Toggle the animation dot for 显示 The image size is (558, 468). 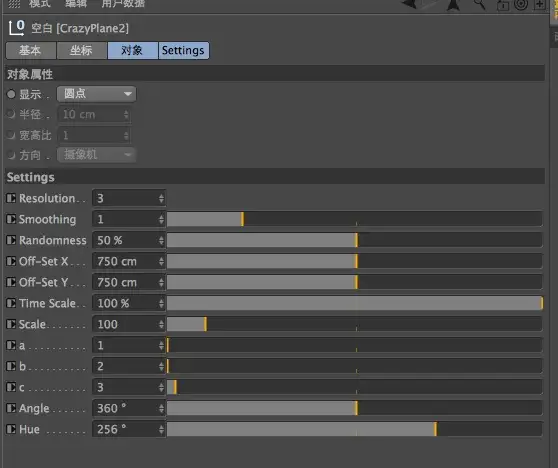[x=11, y=94]
